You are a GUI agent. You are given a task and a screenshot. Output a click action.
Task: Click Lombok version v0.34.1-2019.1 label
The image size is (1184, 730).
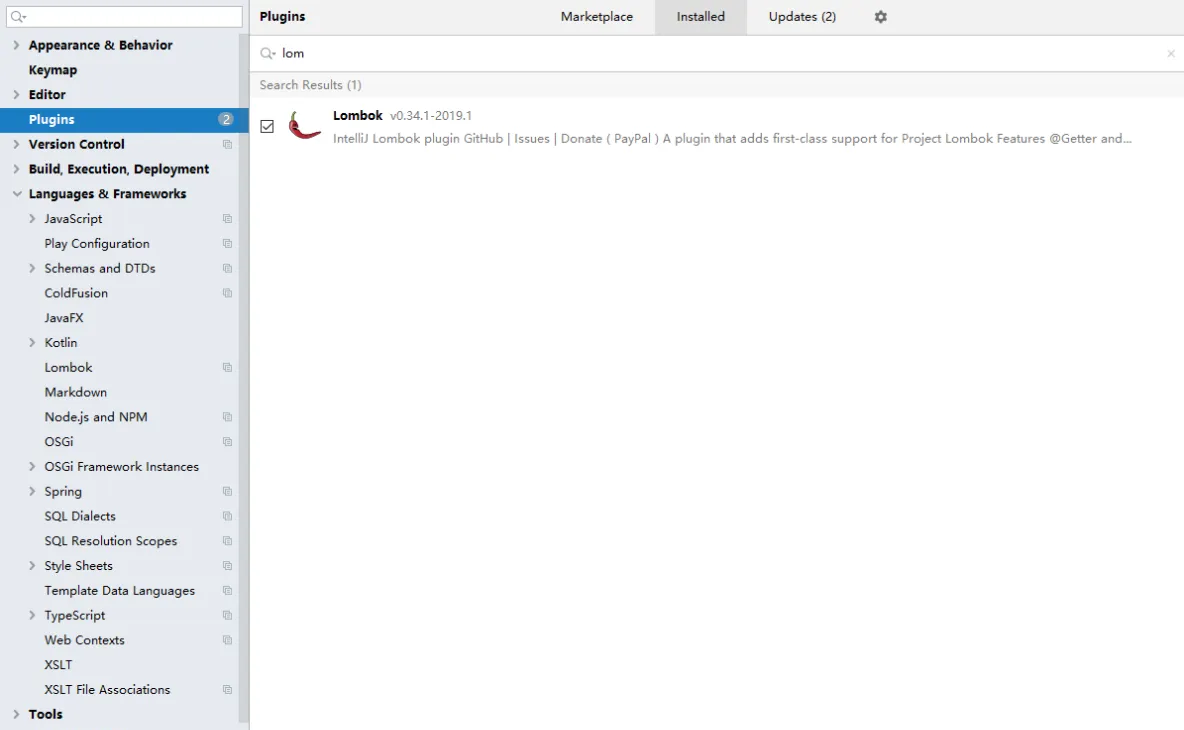coord(430,116)
